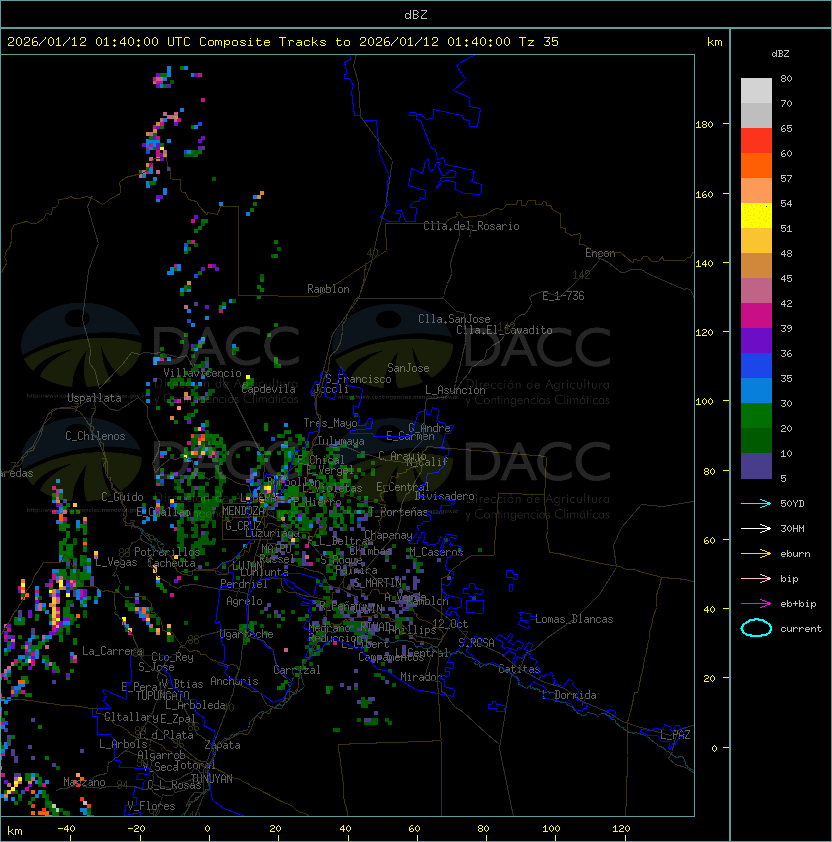Click the 'current' legend label
832x842 pixels.
click(x=801, y=628)
